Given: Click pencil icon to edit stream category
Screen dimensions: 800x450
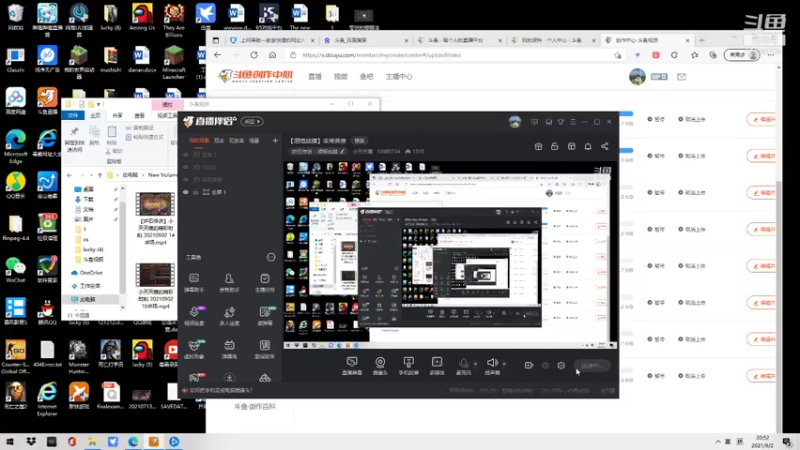Looking at the screenshot, I should (x=342, y=152).
